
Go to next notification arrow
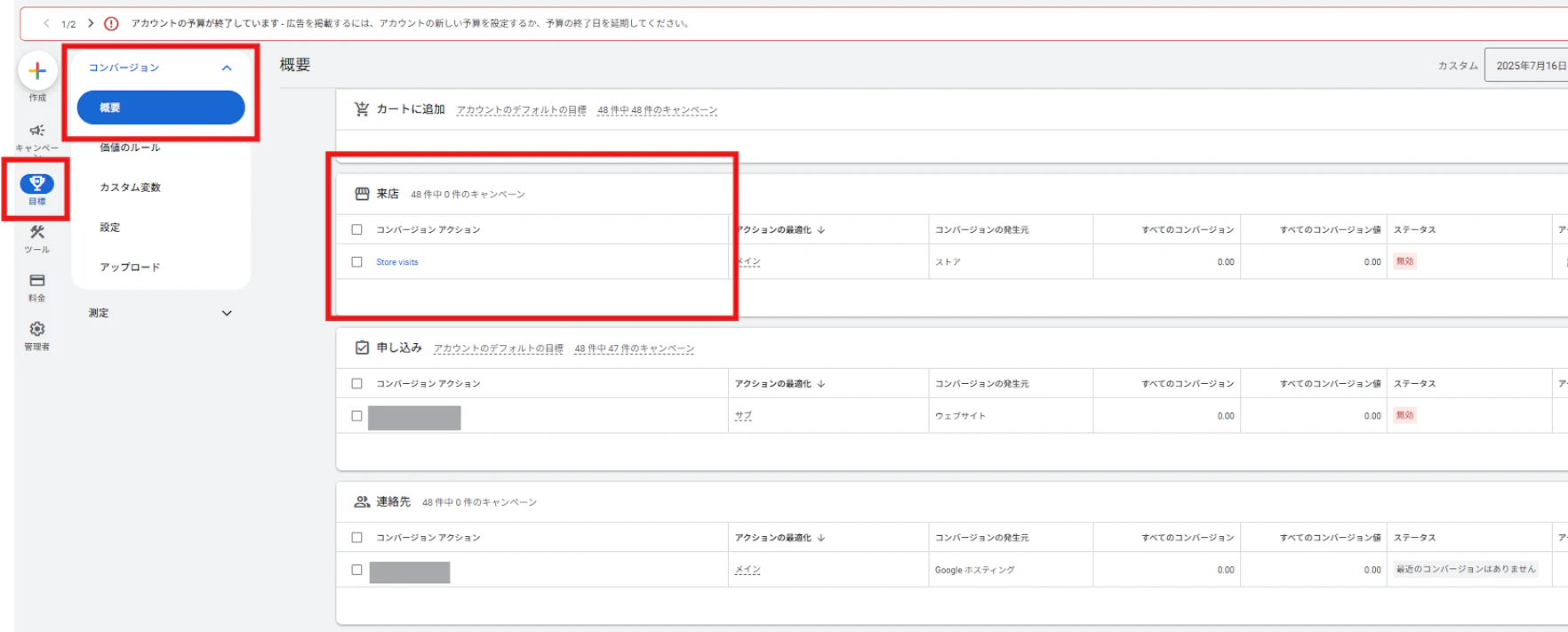click(91, 23)
